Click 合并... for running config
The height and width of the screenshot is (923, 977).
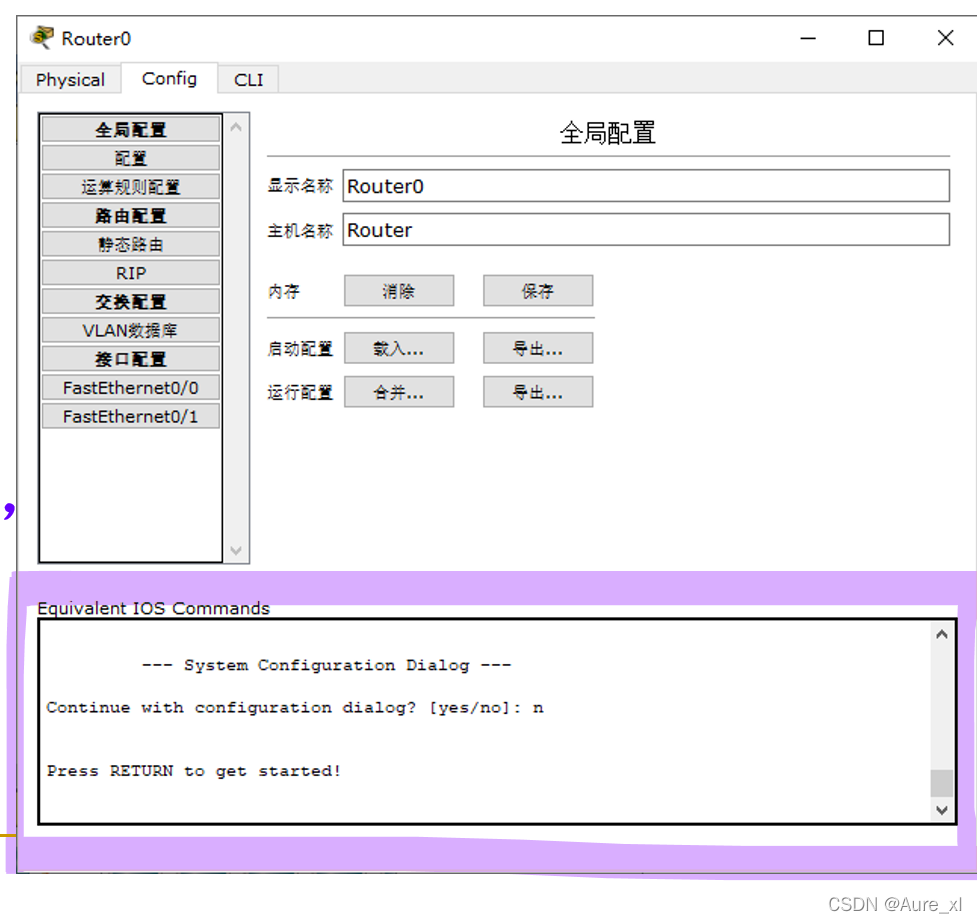[399, 391]
